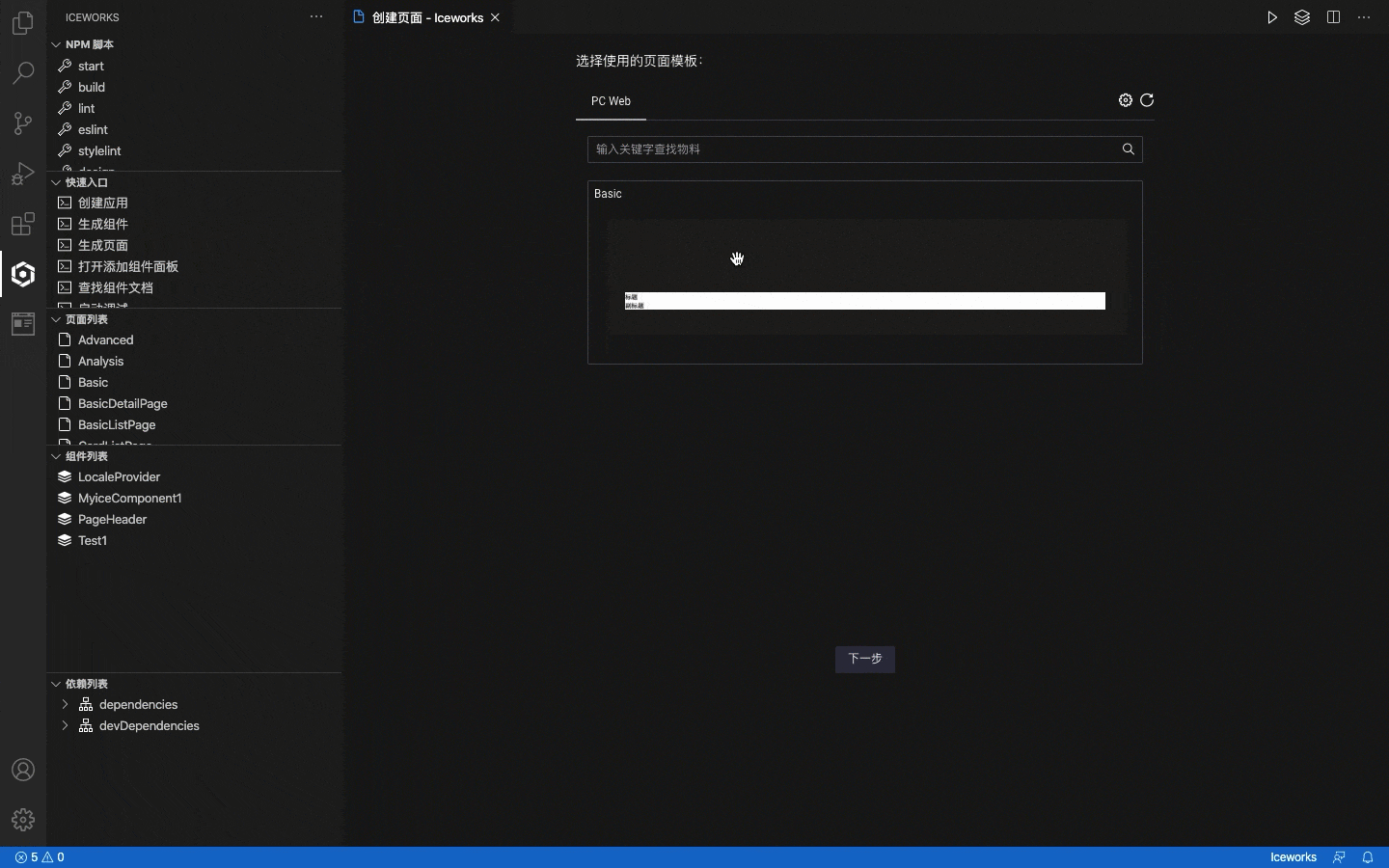Run the stylelint npm script
Viewport: 1389px width, 868px height.
[x=99, y=150]
